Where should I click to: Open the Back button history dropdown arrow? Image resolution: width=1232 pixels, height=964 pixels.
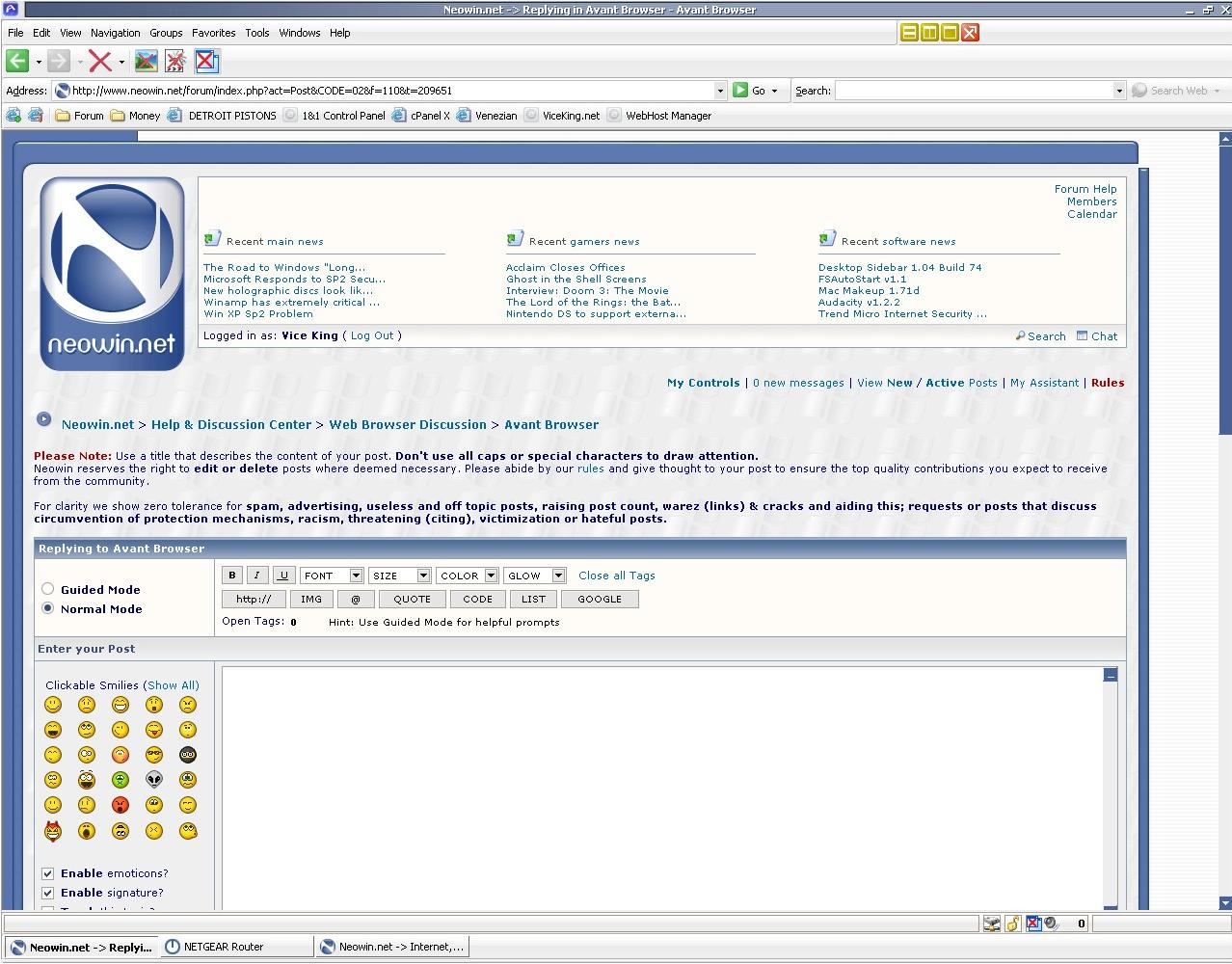click(39, 63)
